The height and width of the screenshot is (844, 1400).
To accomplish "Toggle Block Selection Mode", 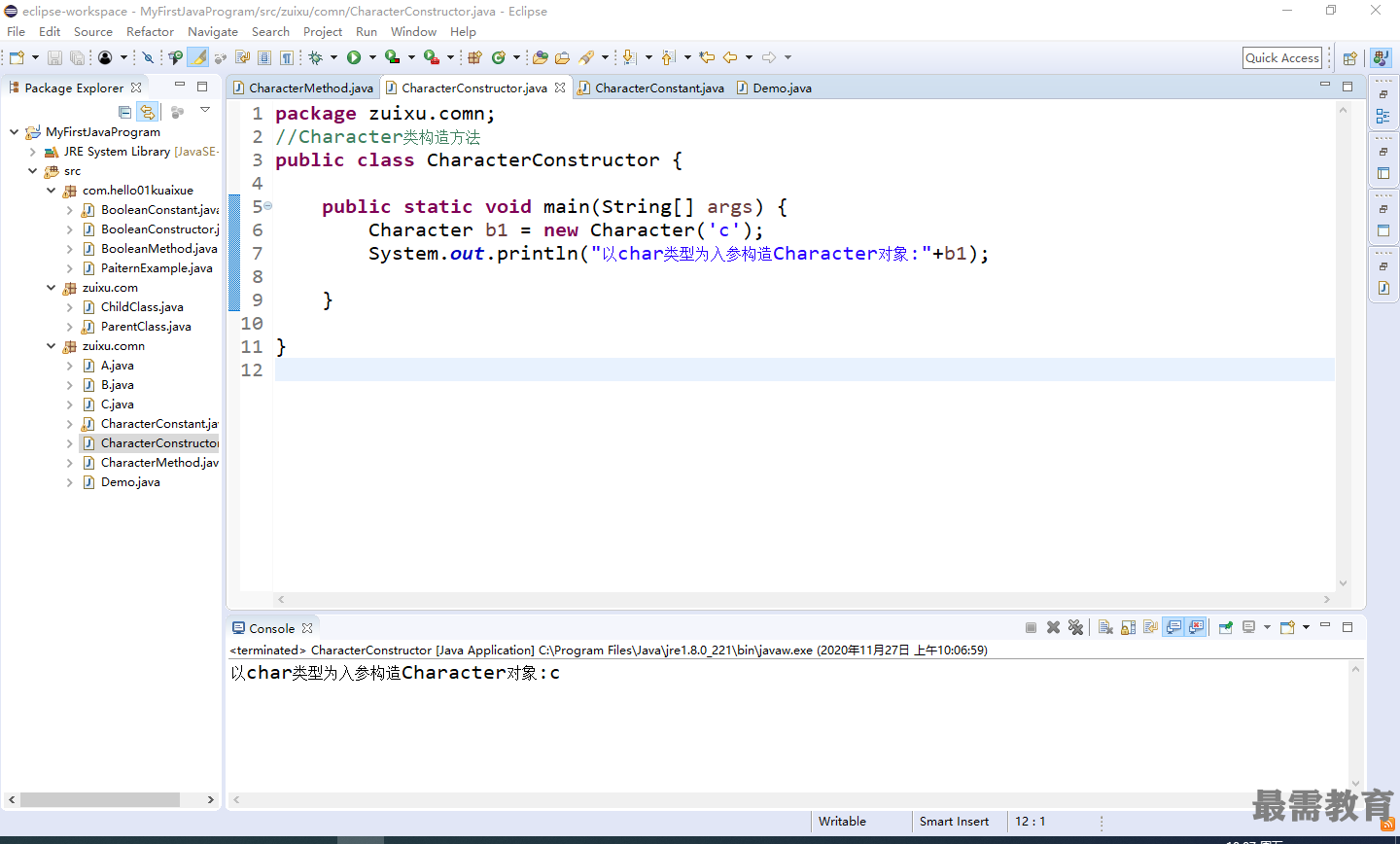I will click(x=264, y=58).
